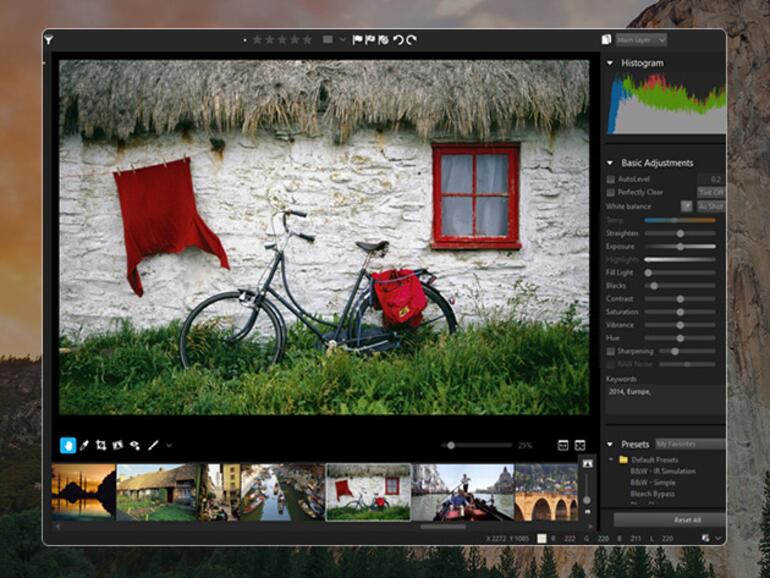The image size is (770, 578).
Task: Select the canal boats thumbnail
Action: tap(282, 492)
